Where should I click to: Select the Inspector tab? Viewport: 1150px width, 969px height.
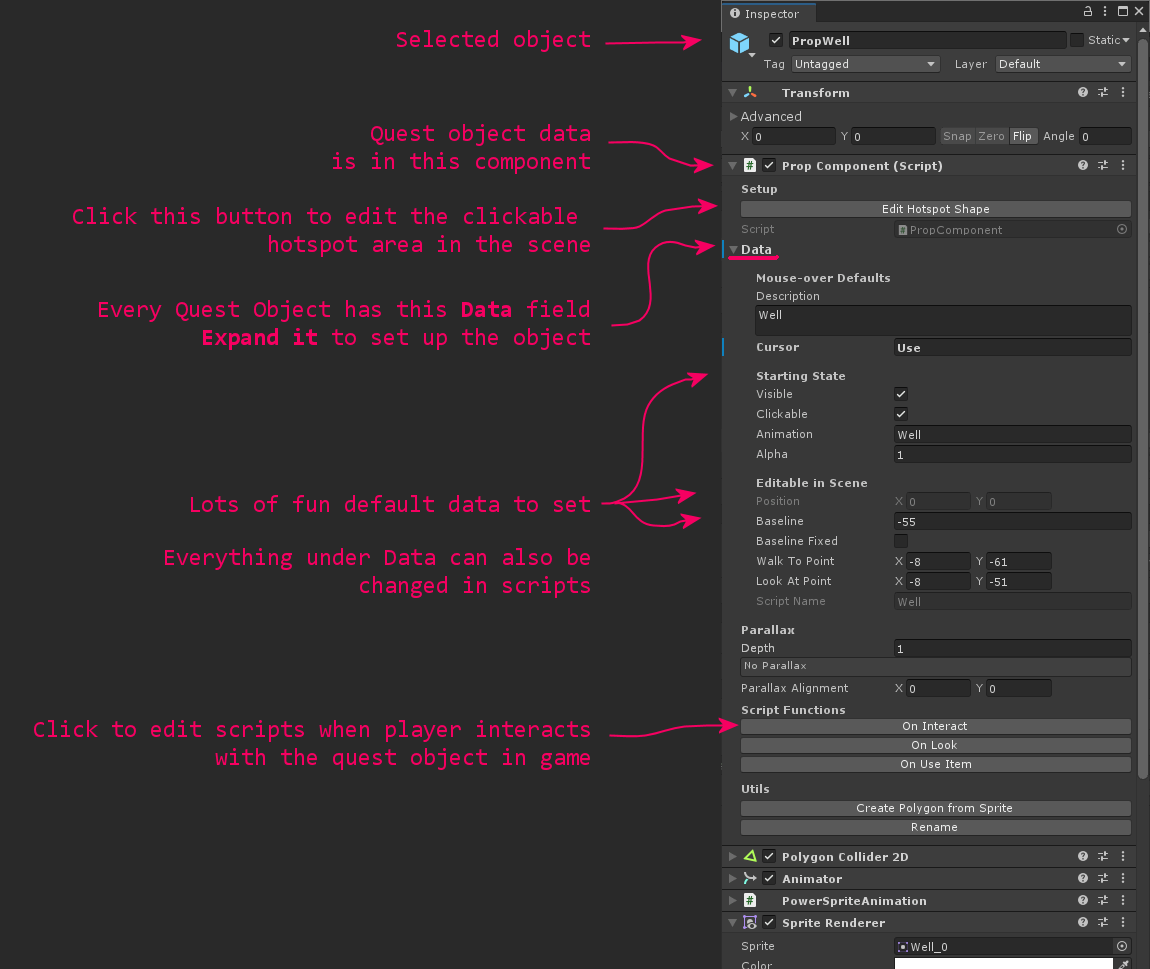766,14
